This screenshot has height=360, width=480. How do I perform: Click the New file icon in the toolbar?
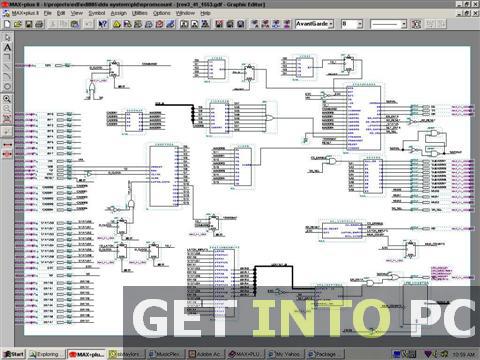[7, 24]
